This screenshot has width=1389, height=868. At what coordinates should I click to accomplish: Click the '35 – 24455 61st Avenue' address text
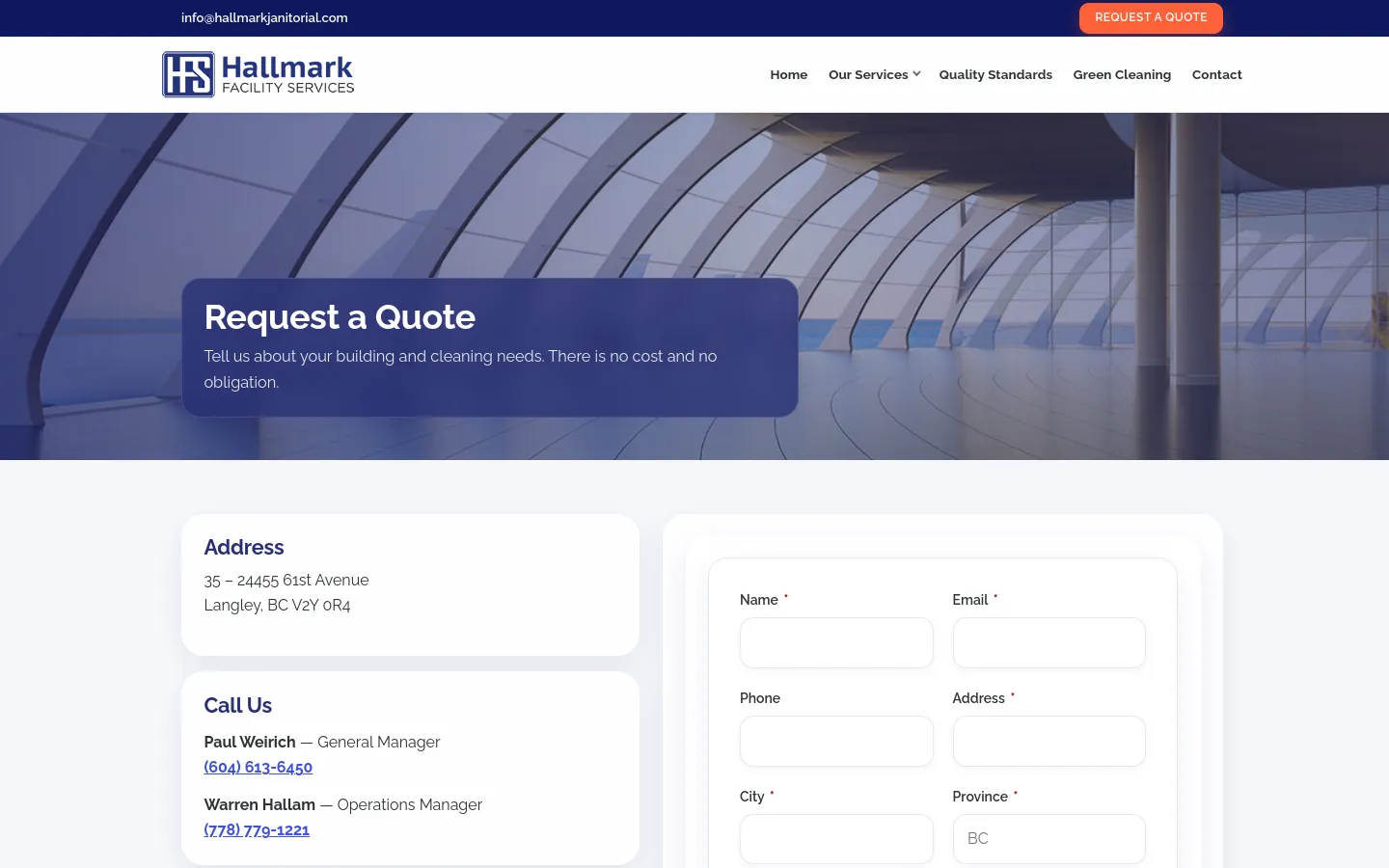click(286, 580)
